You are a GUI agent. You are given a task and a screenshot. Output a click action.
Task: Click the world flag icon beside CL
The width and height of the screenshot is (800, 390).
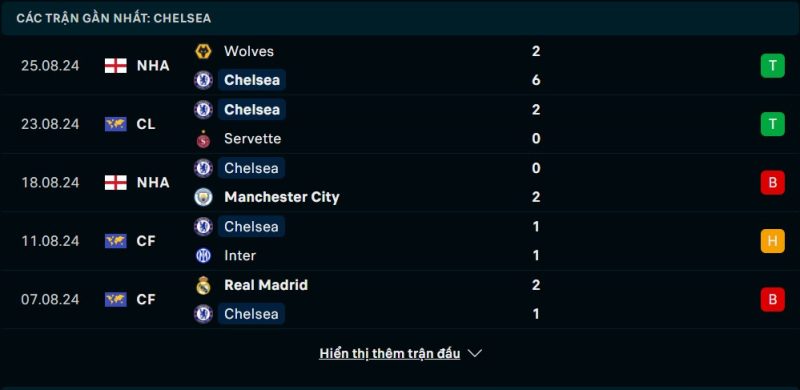116,124
